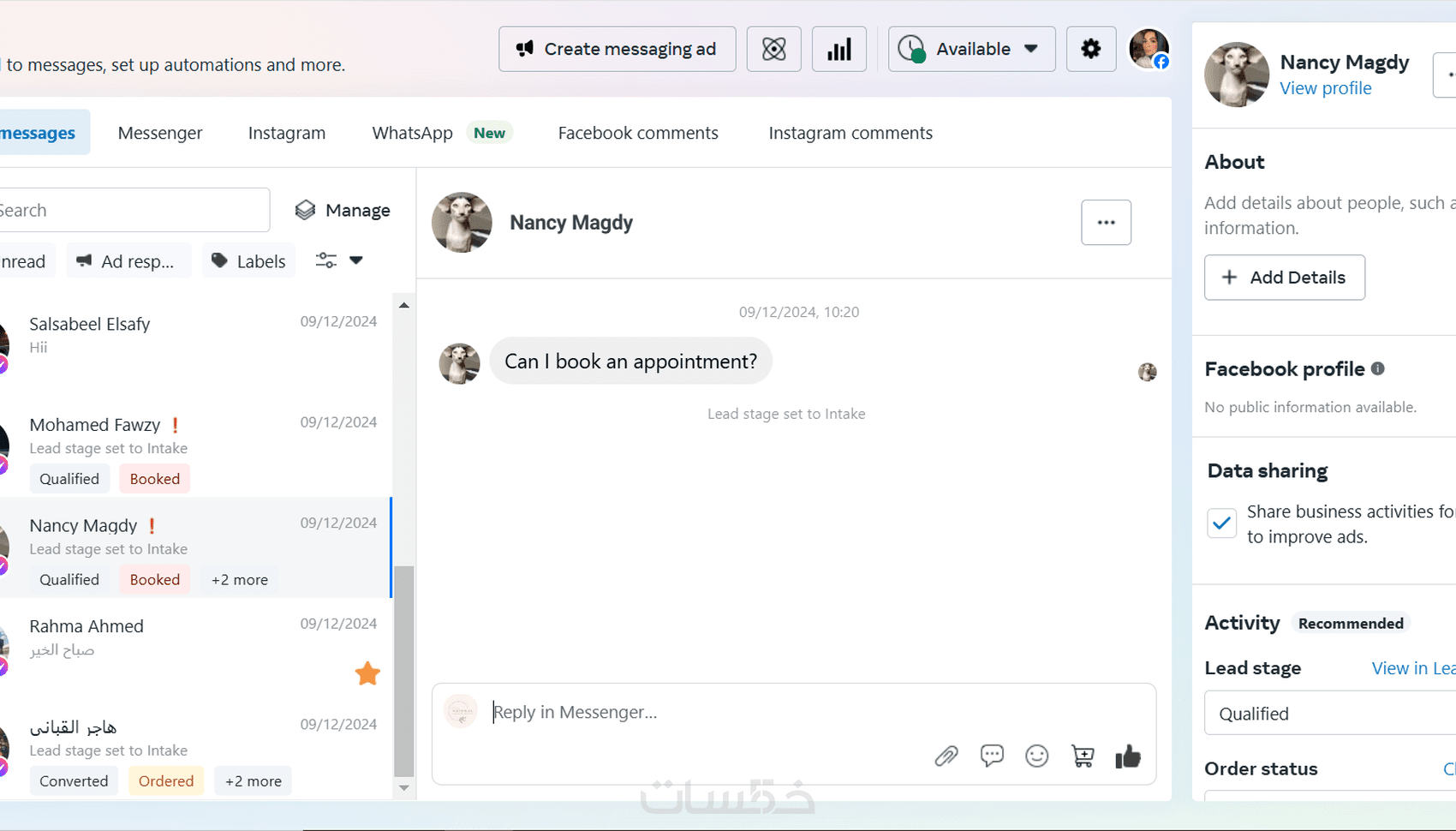Switch to the WhatsApp tab
The width and height of the screenshot is (1456, 831).
[412, 133]
